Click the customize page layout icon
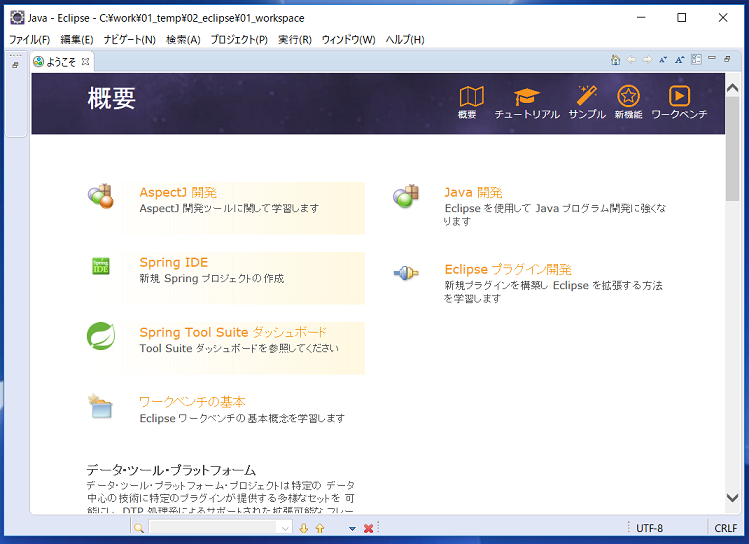 (x=696, y=60)
